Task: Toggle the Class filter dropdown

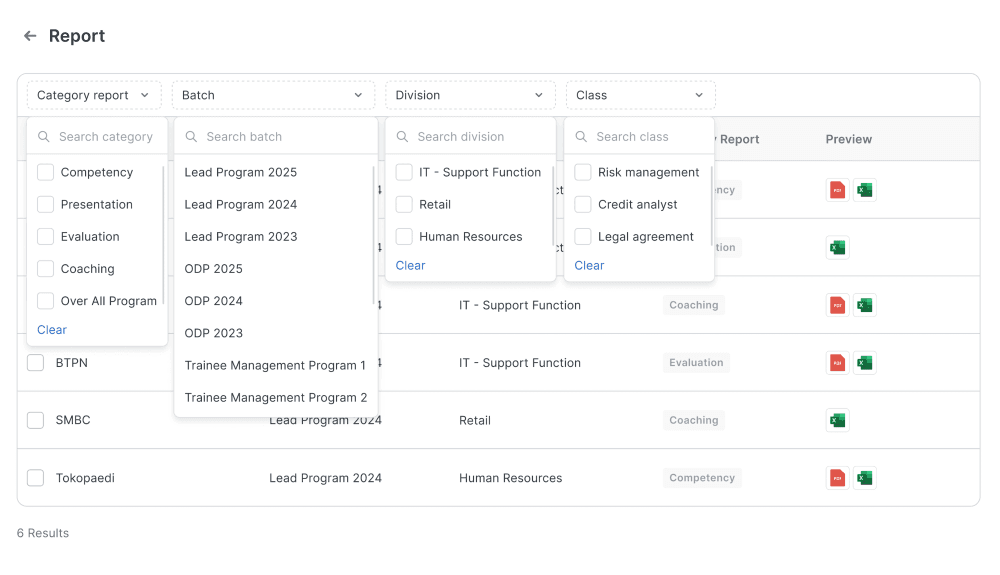Action: (x=640, y=95)
